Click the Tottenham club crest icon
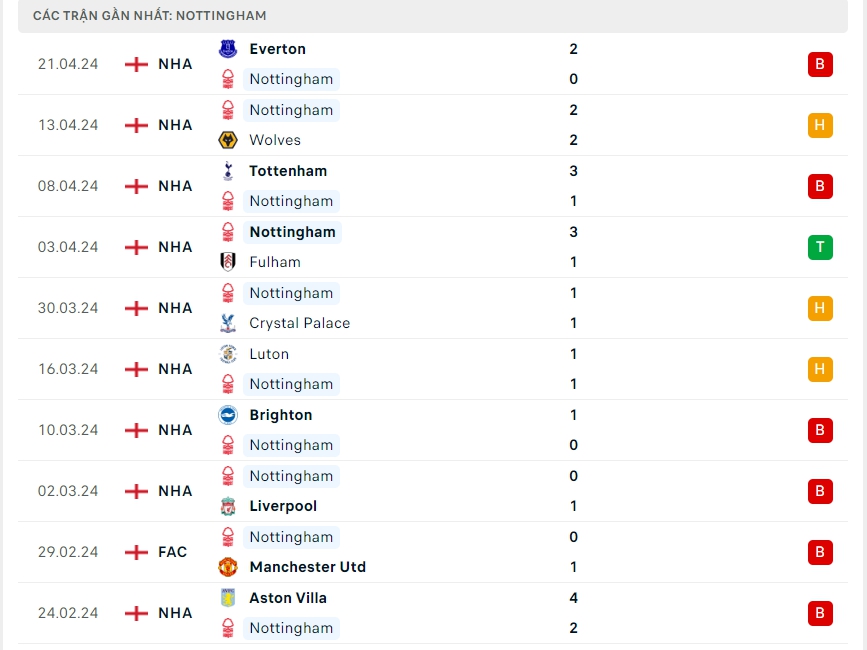The width and height of the screenshot is (867, 650). point(229,171)
